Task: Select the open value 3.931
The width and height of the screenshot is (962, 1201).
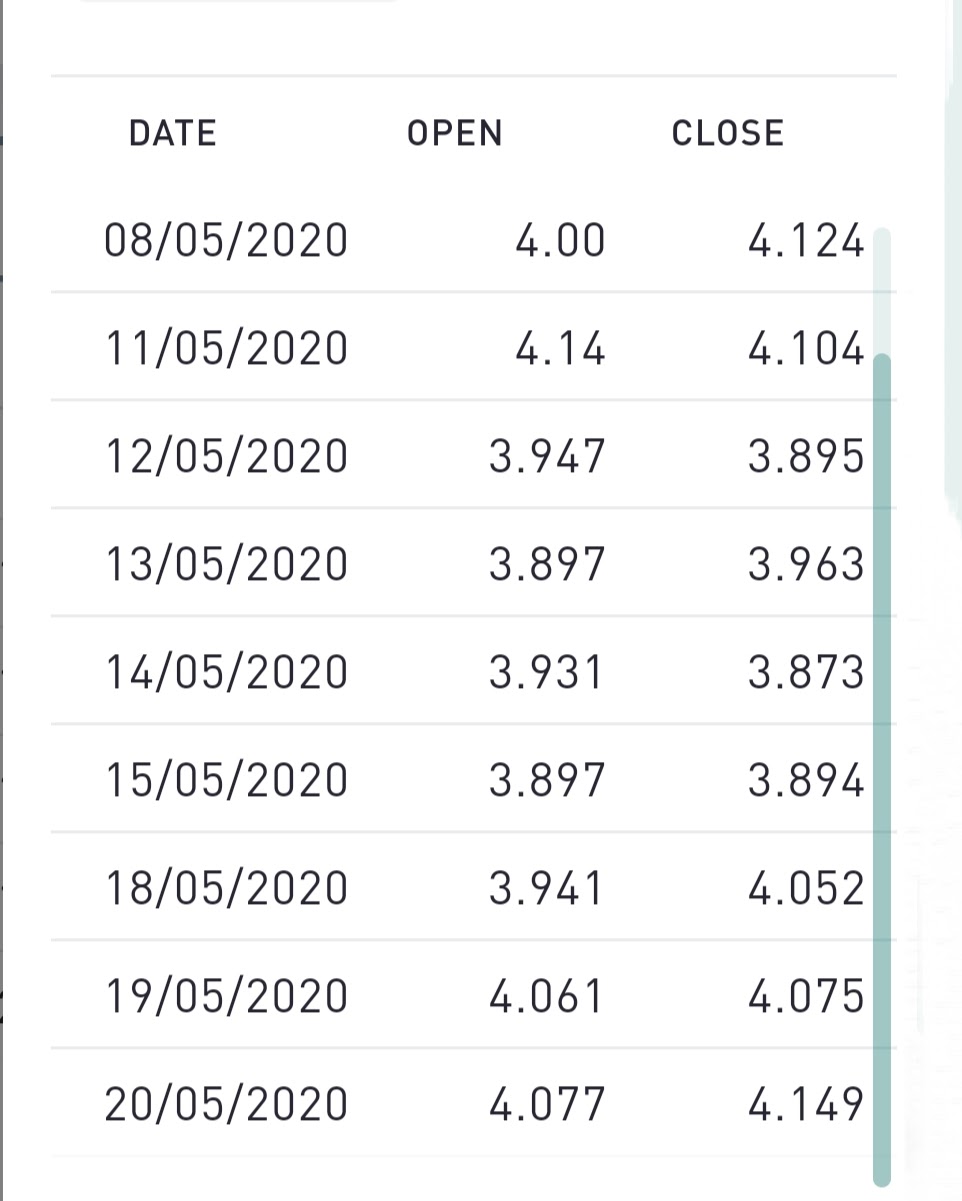Action: tap(547, 673)
